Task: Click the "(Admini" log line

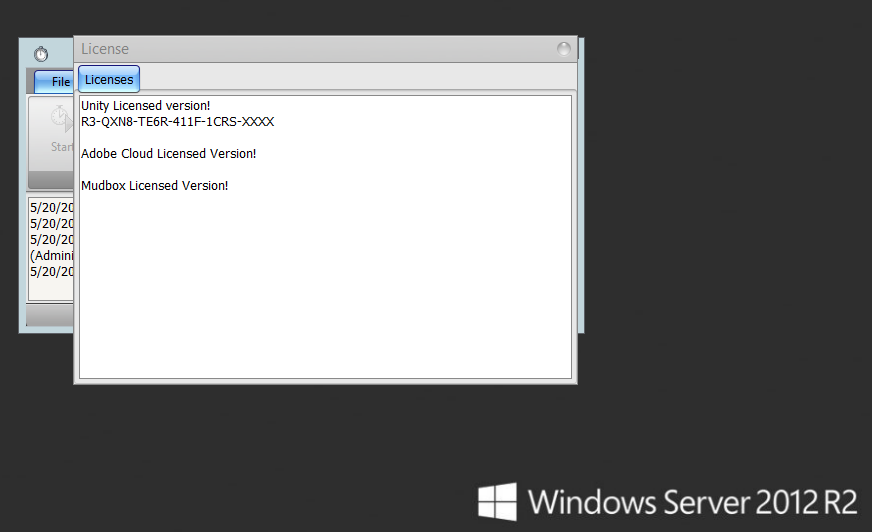Action: coord(52,256)
